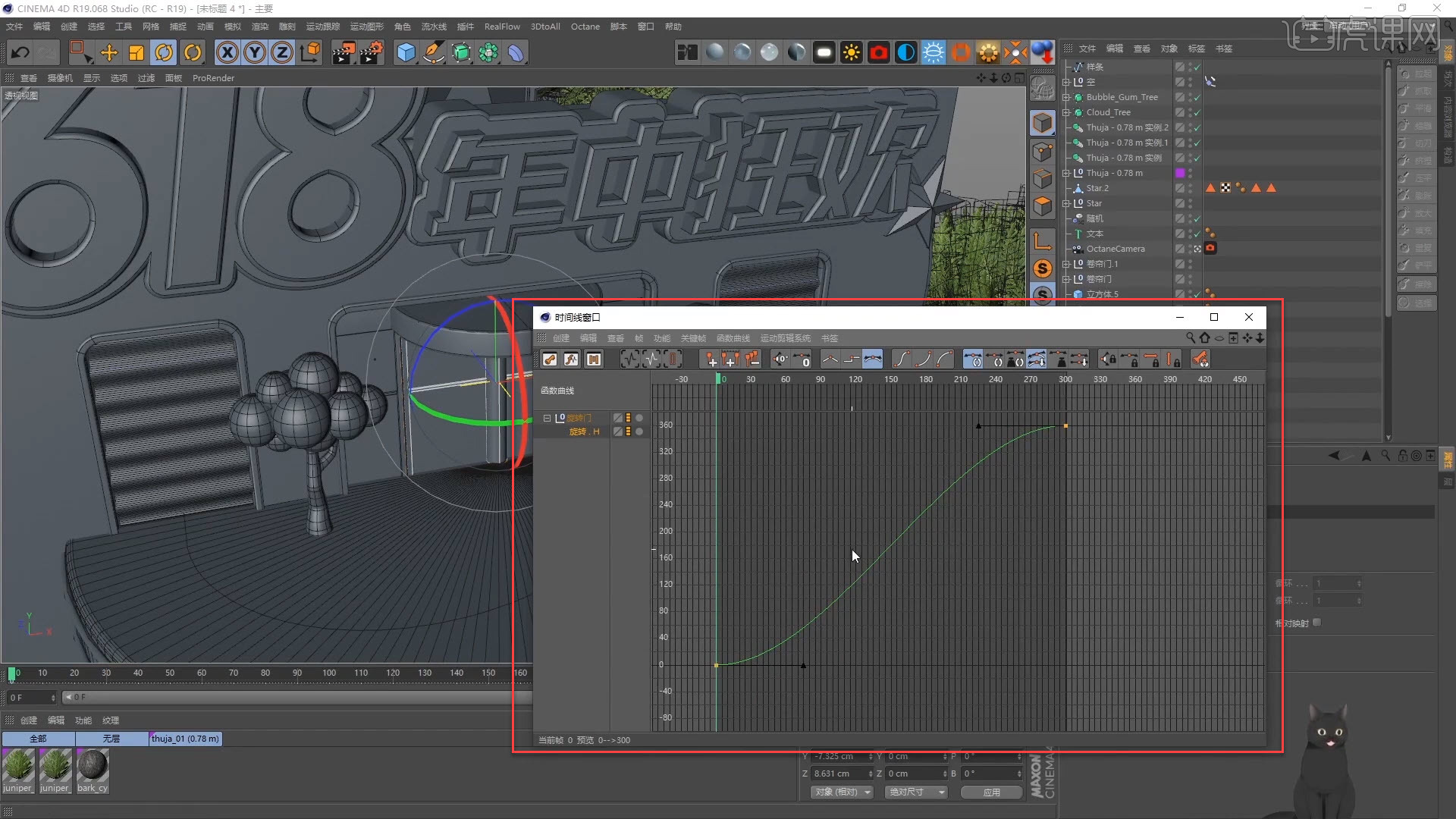
Task: Select the Move tool in the top toolbar
Action: 109,52
